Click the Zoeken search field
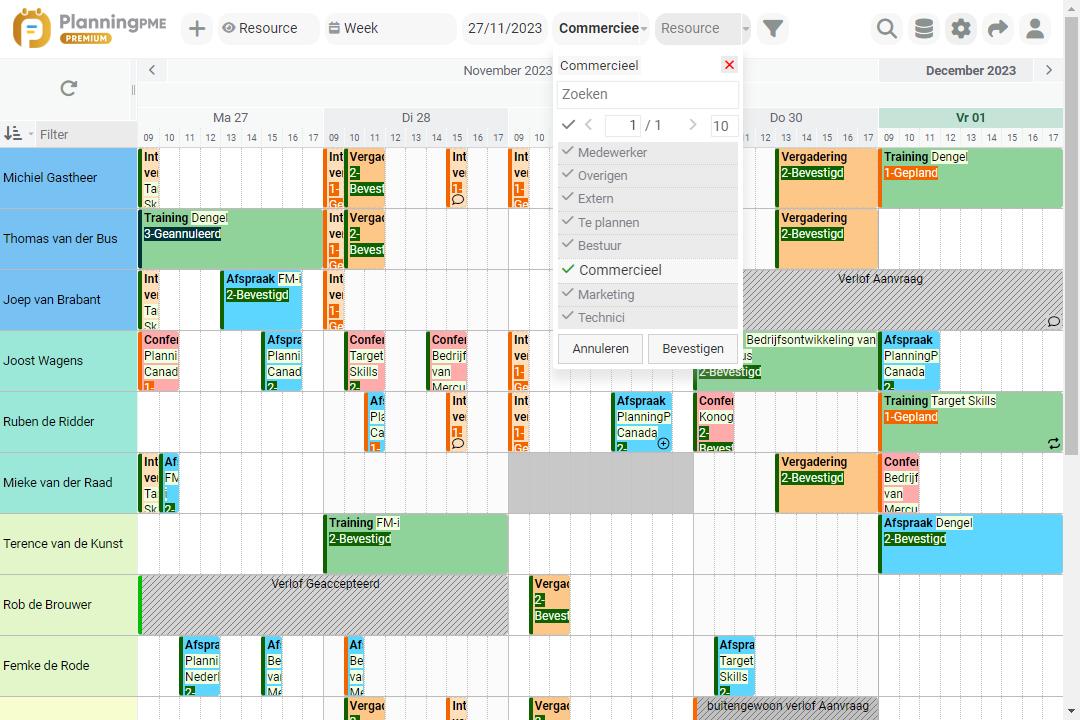 (x=647, y=94)
